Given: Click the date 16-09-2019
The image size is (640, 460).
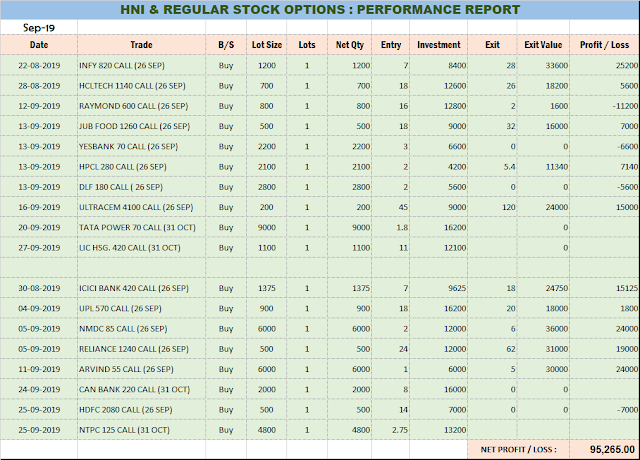Looking at the screenshot, I should (39, 207).
